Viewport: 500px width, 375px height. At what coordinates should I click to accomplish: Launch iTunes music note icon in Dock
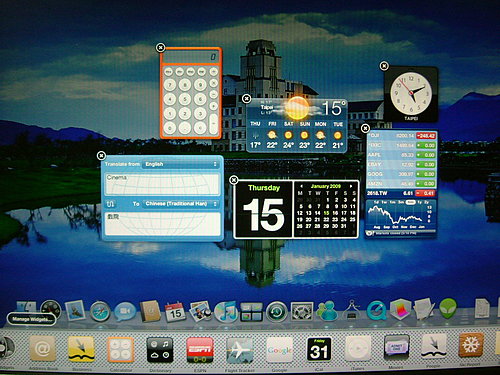click(226, 312)
